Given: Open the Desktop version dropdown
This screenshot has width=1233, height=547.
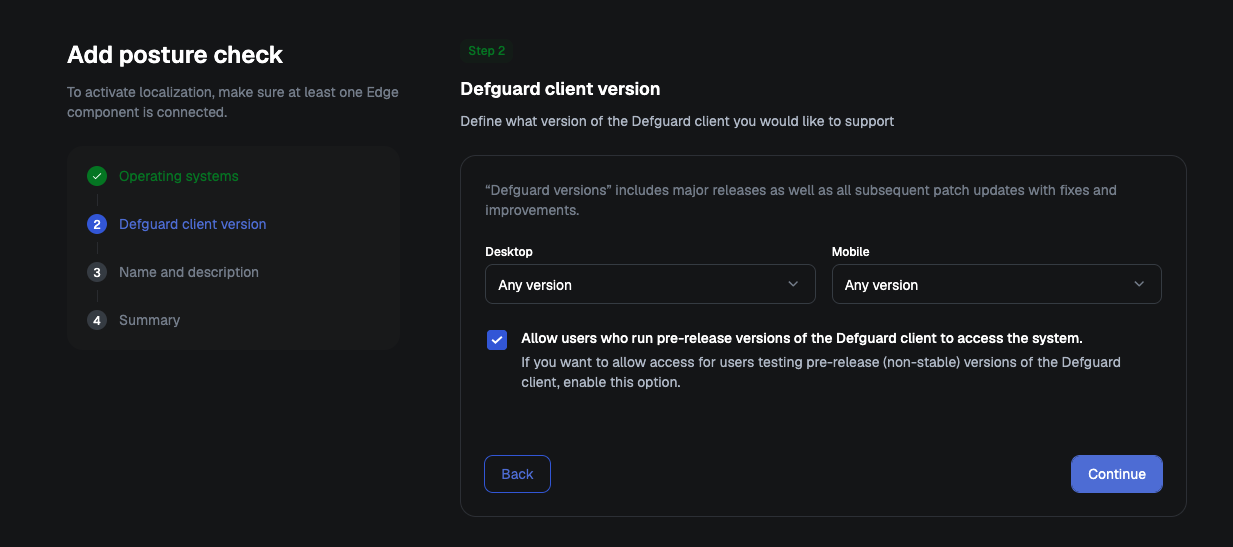Looking at the screenshot, I should pyautogui.click(x=650, y=284).
